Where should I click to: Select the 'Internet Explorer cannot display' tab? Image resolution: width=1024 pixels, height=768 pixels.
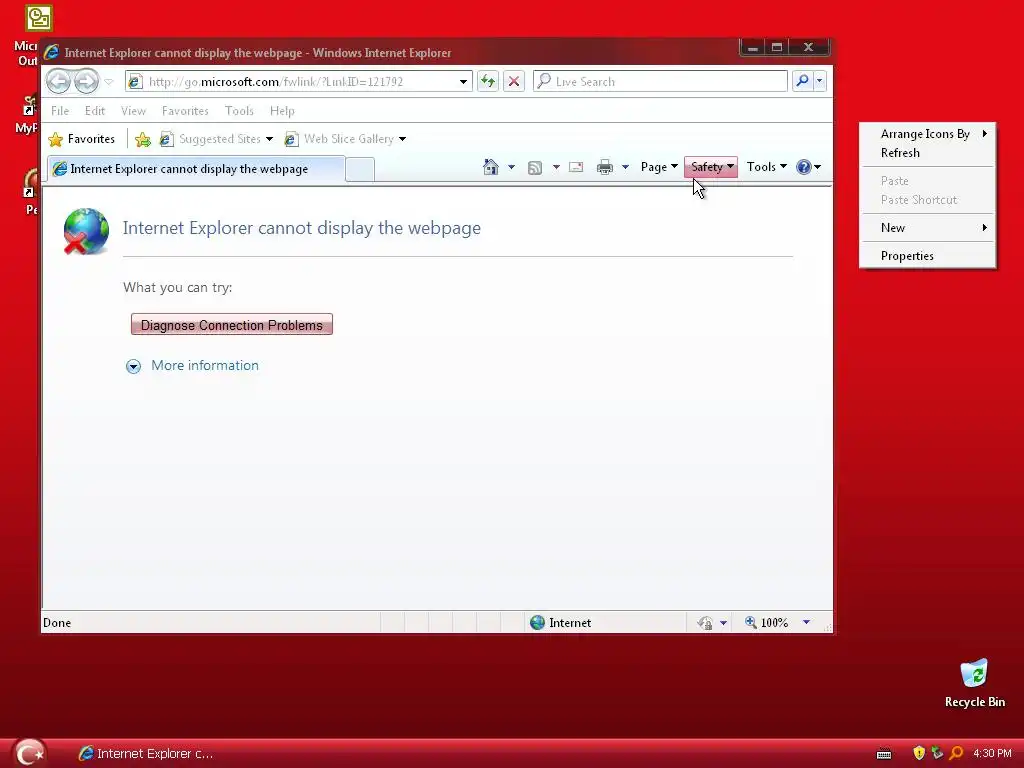[x=196, y=169]
